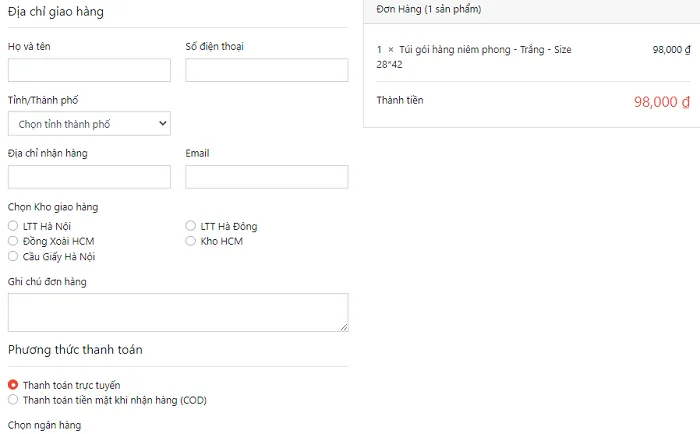Screen dimensions: 700x434
Task: Open the Chọn tỉnh thành phố dropdown
Action: (89, 124)
